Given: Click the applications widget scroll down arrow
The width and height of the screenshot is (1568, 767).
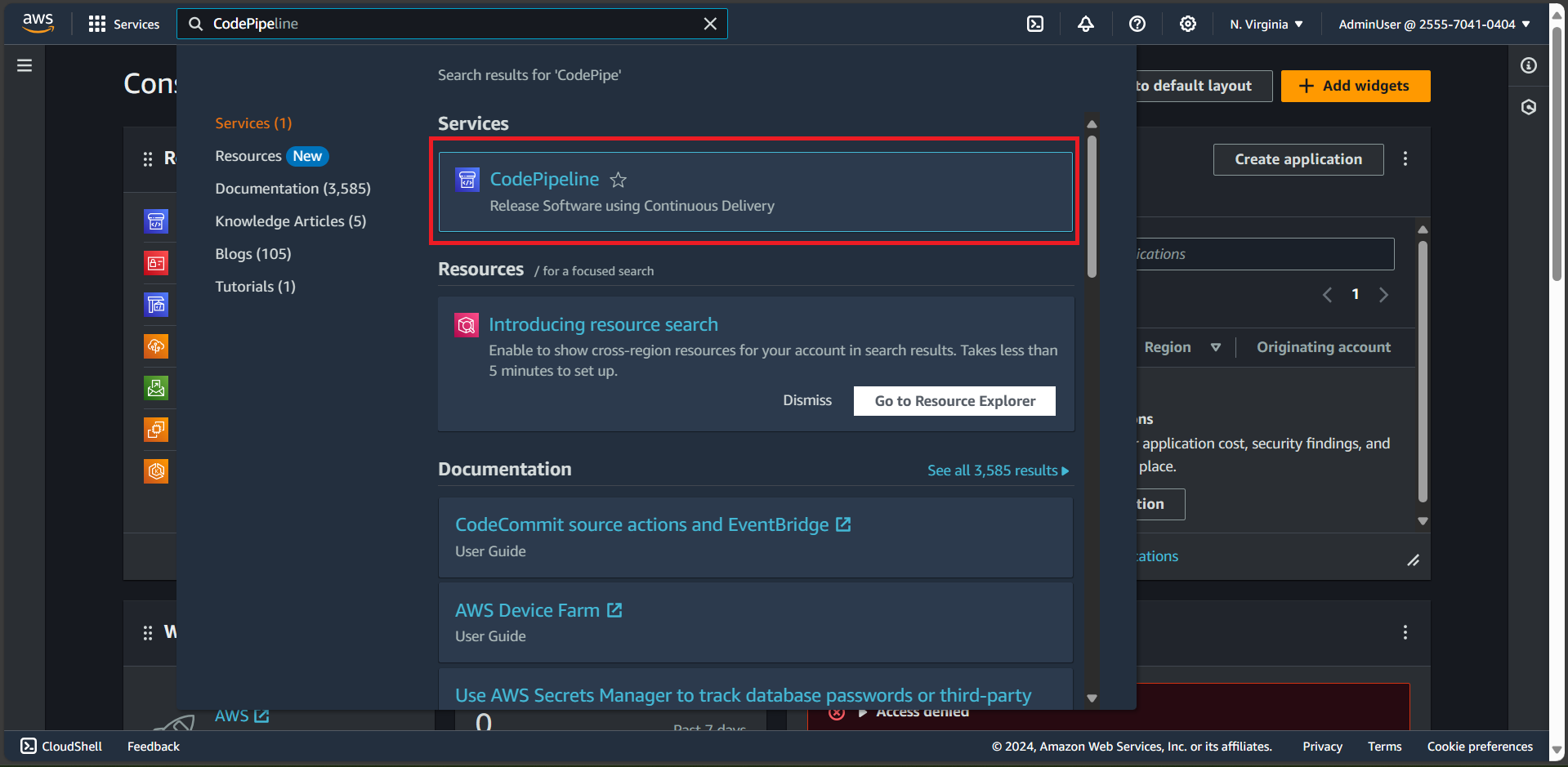Looking at the screenshot, I should 1423,521.
